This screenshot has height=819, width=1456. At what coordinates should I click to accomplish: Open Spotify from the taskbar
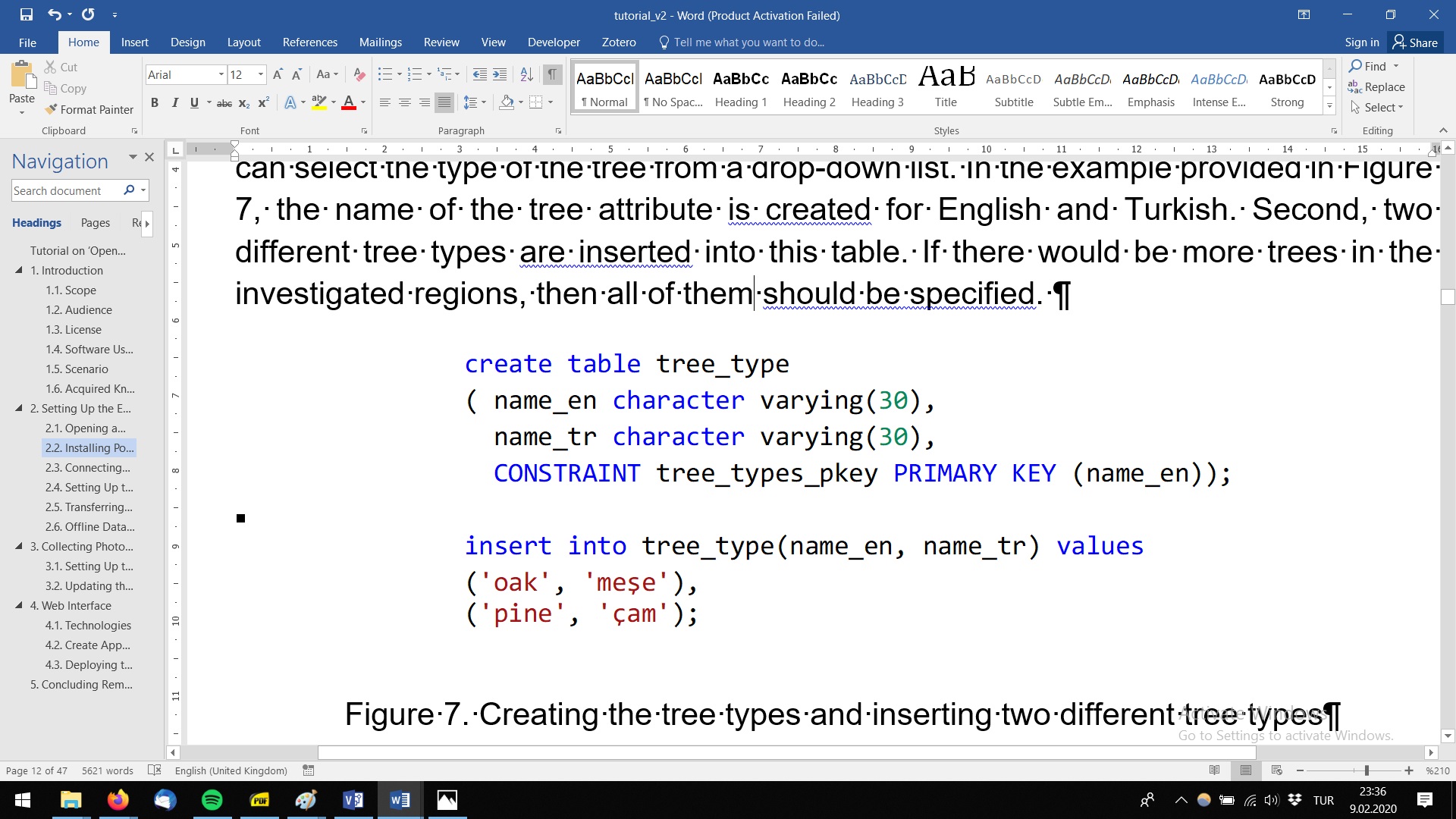[212, 800]
